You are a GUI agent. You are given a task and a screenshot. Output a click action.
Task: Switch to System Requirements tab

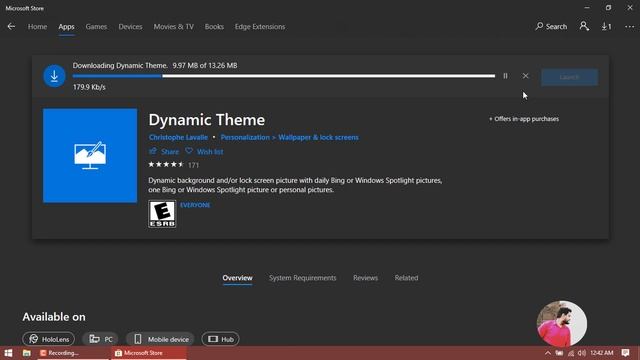pos(302,278)
